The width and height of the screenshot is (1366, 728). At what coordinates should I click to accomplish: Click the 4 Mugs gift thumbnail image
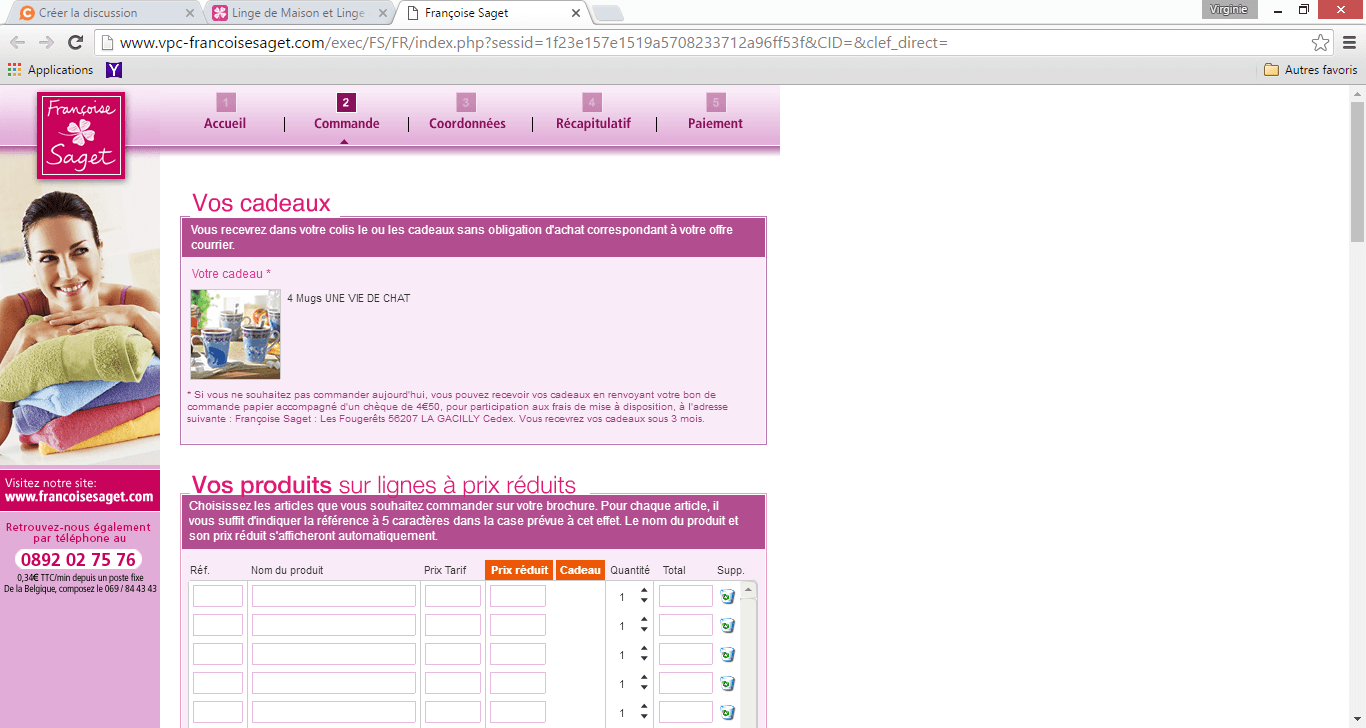pos(236,334)
